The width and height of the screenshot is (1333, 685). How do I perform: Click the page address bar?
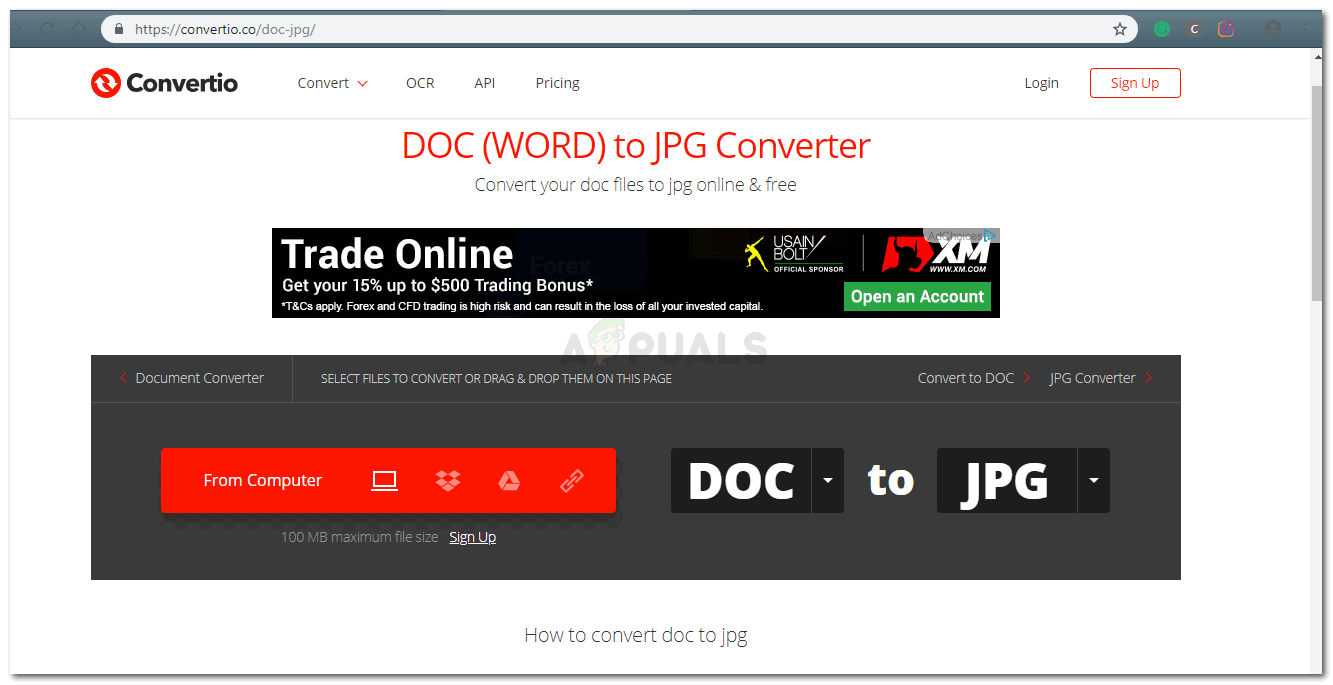point(400,29)
